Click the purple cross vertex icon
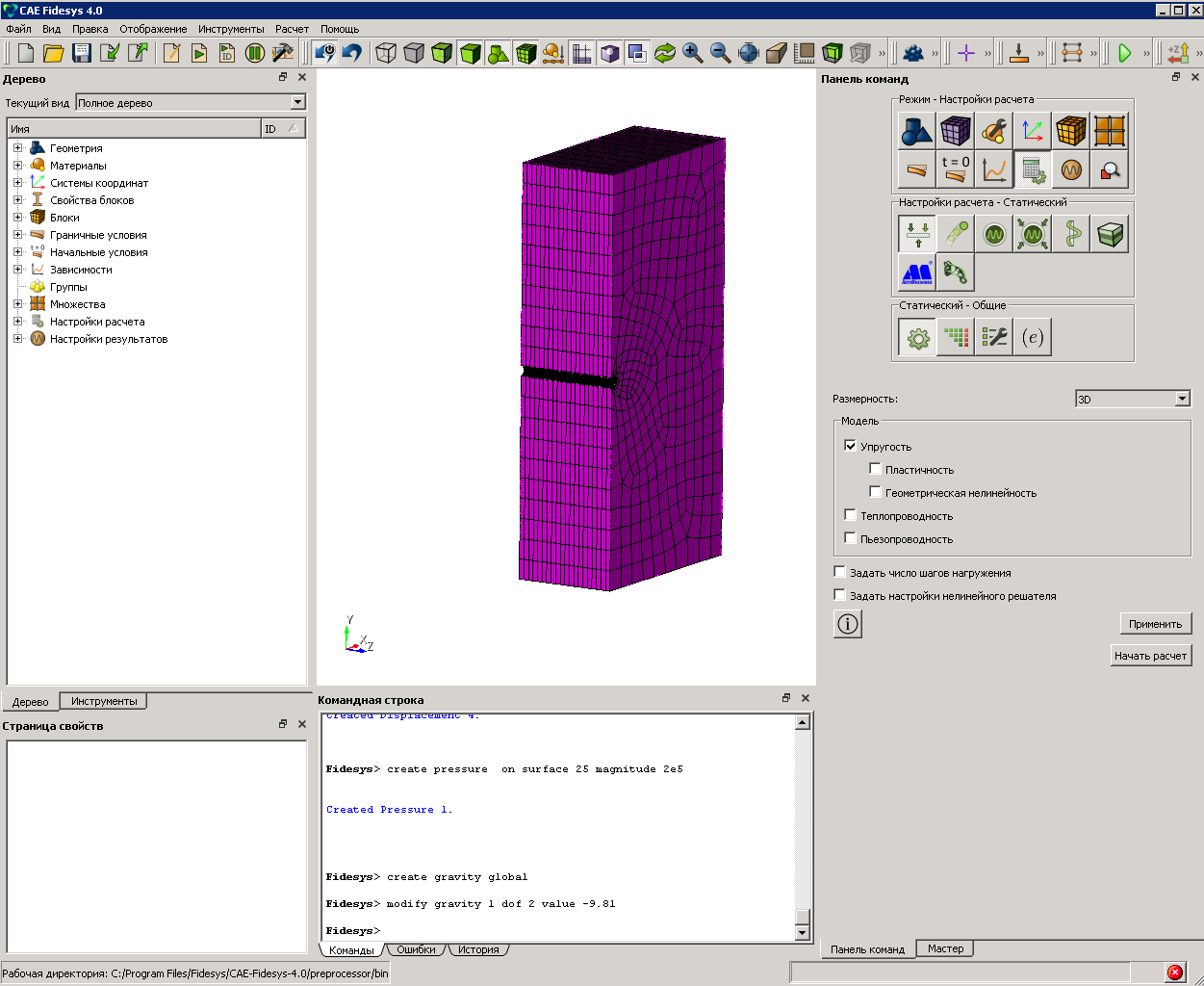This screenshot has width=1204, height=986. pyautogui.click(x=966, y=53)
